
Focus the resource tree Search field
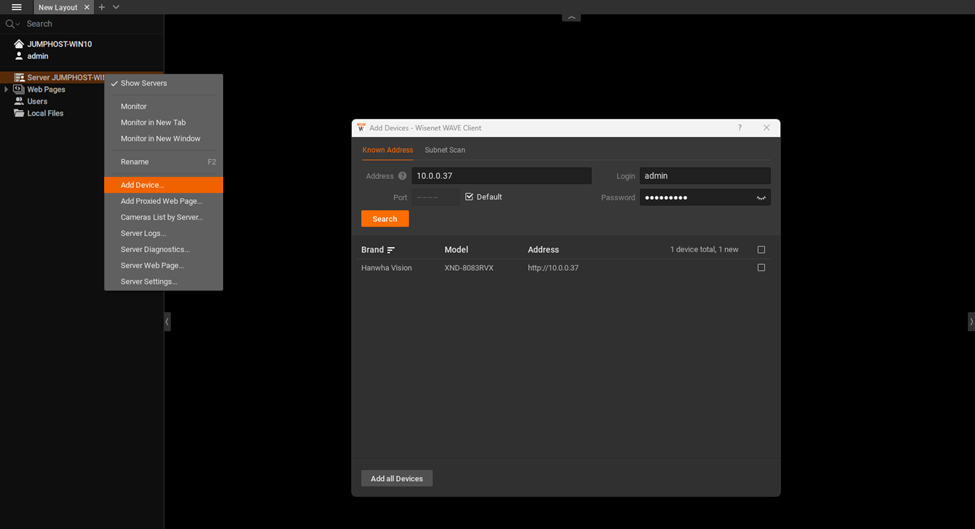pyautogui.click(x=92, y=24)
